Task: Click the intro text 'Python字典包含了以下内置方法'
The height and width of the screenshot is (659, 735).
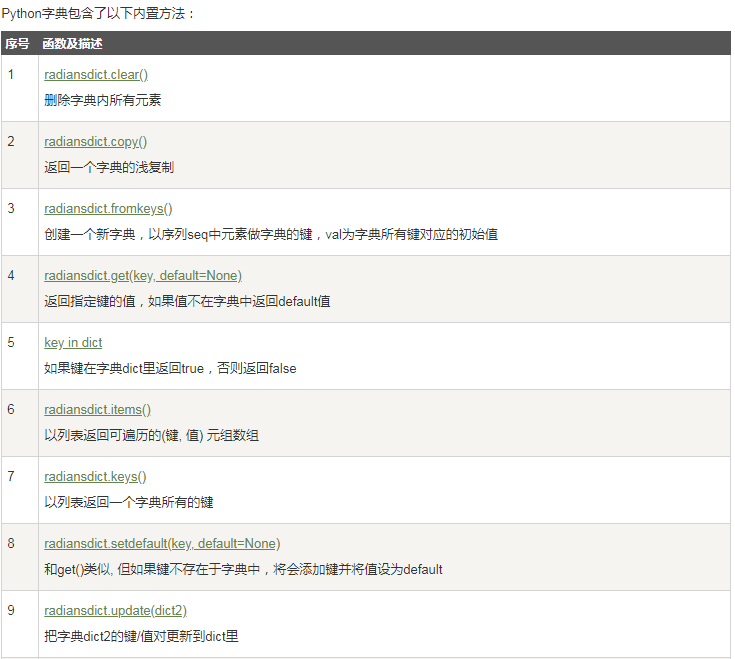Action: pyautogui.click(x=99, y=13)
